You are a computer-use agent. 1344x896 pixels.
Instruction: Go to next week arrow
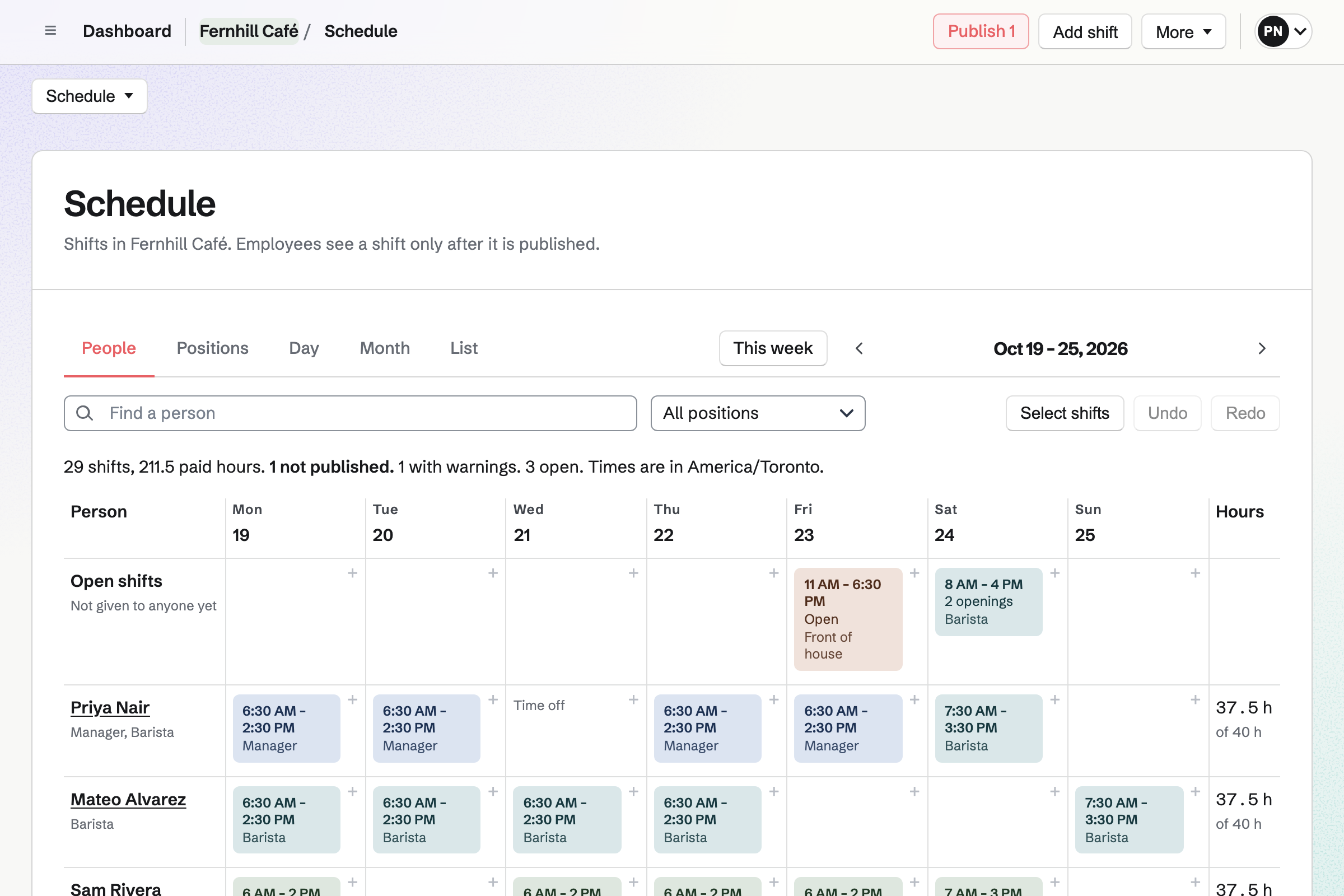1262,348
